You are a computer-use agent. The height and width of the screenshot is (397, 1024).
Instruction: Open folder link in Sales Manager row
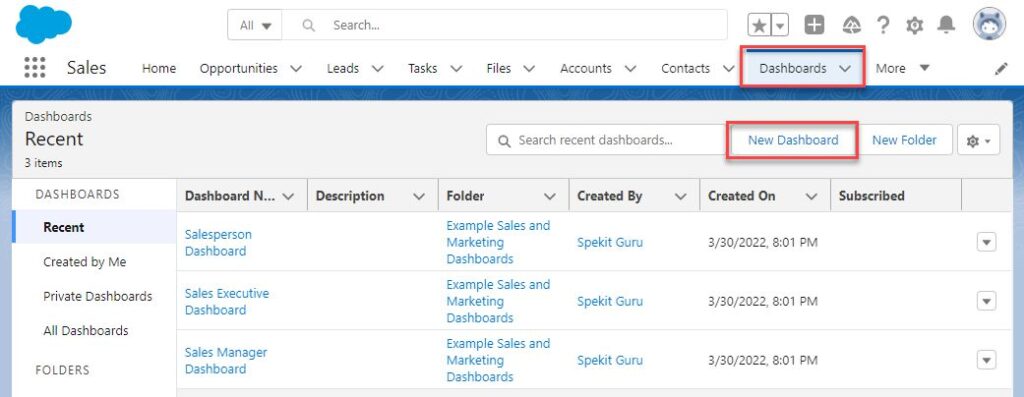click(498, 360)
